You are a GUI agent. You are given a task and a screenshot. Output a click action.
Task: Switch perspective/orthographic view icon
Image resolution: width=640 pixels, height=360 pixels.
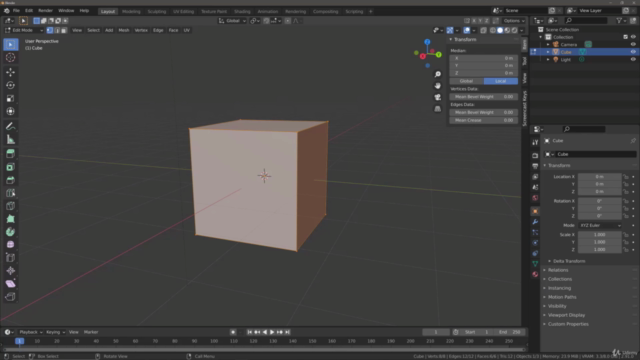tap(438, 109)
